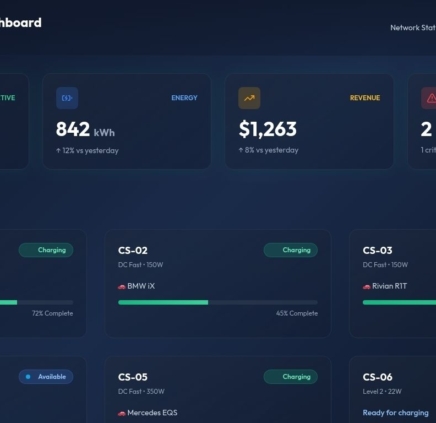Image resolution: width=436 pixels, height=423 pixels.
Task: Click the car icon beside Rivian R1T
Action: click(x=366, y=286)
